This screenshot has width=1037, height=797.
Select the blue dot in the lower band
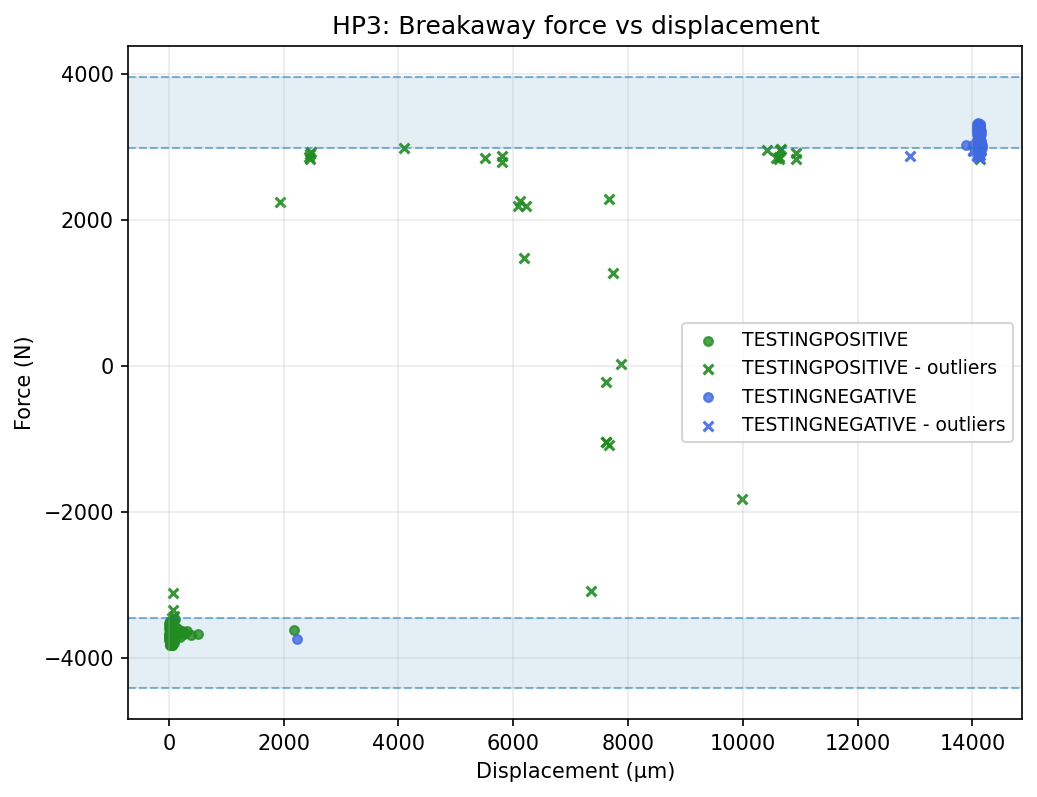297,639
